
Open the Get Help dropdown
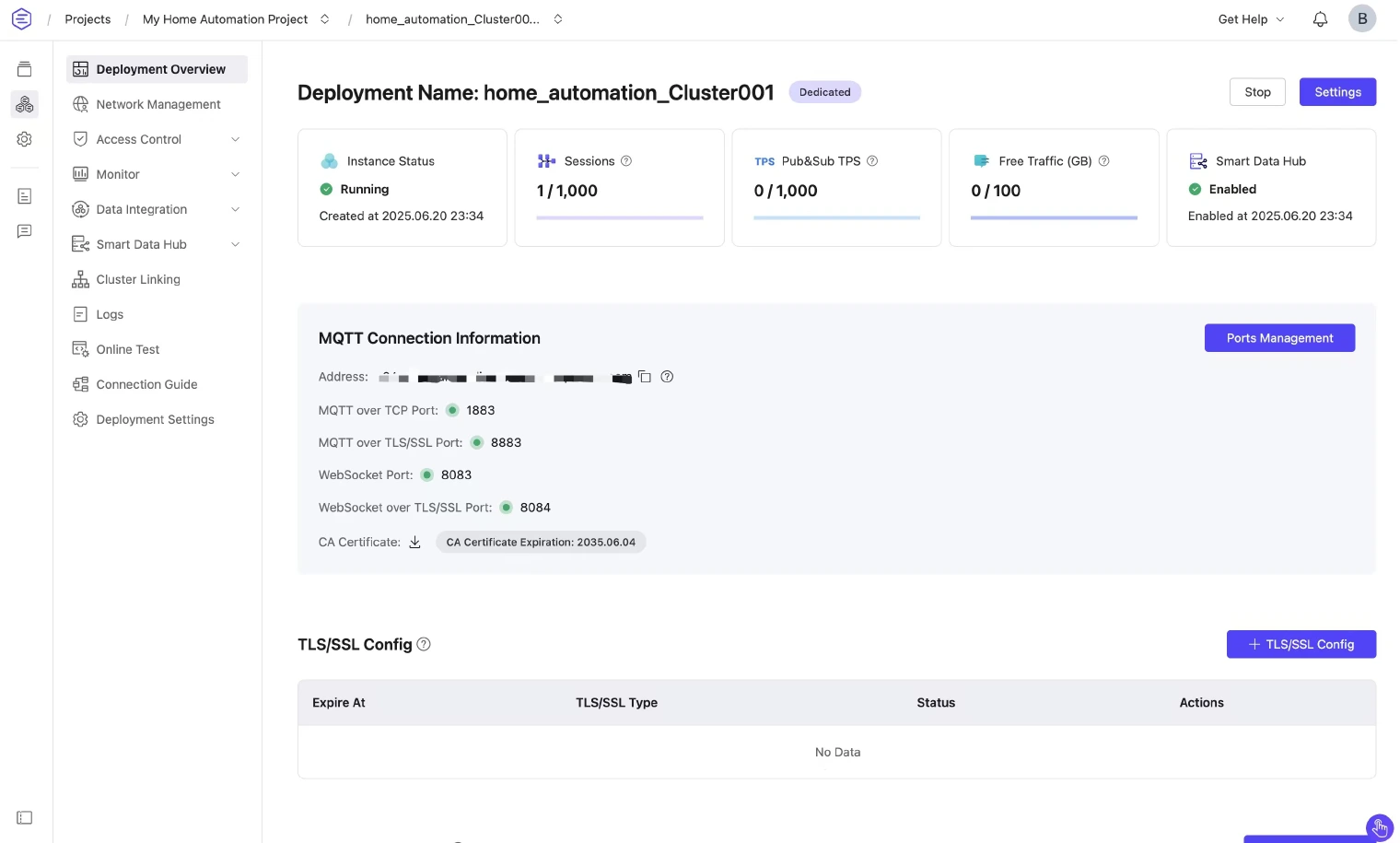1250,19
